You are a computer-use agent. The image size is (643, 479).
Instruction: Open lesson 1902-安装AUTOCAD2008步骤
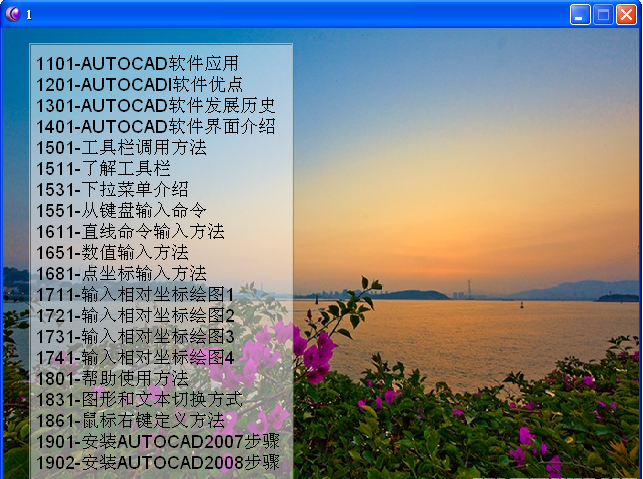click(158, 462)
